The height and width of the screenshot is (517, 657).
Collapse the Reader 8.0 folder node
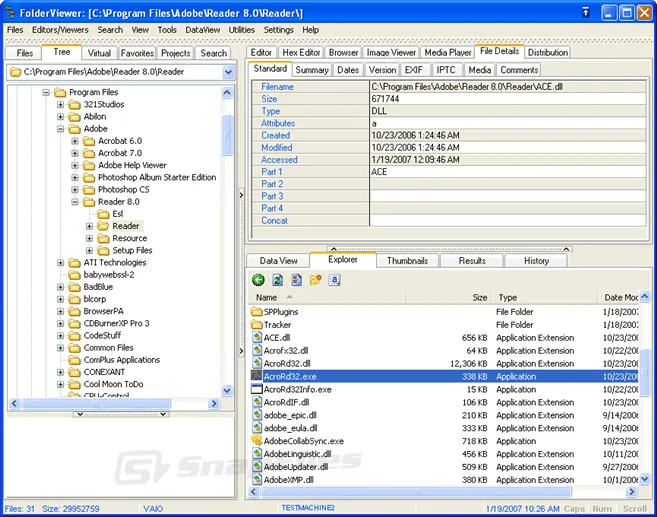pos(75,202)
